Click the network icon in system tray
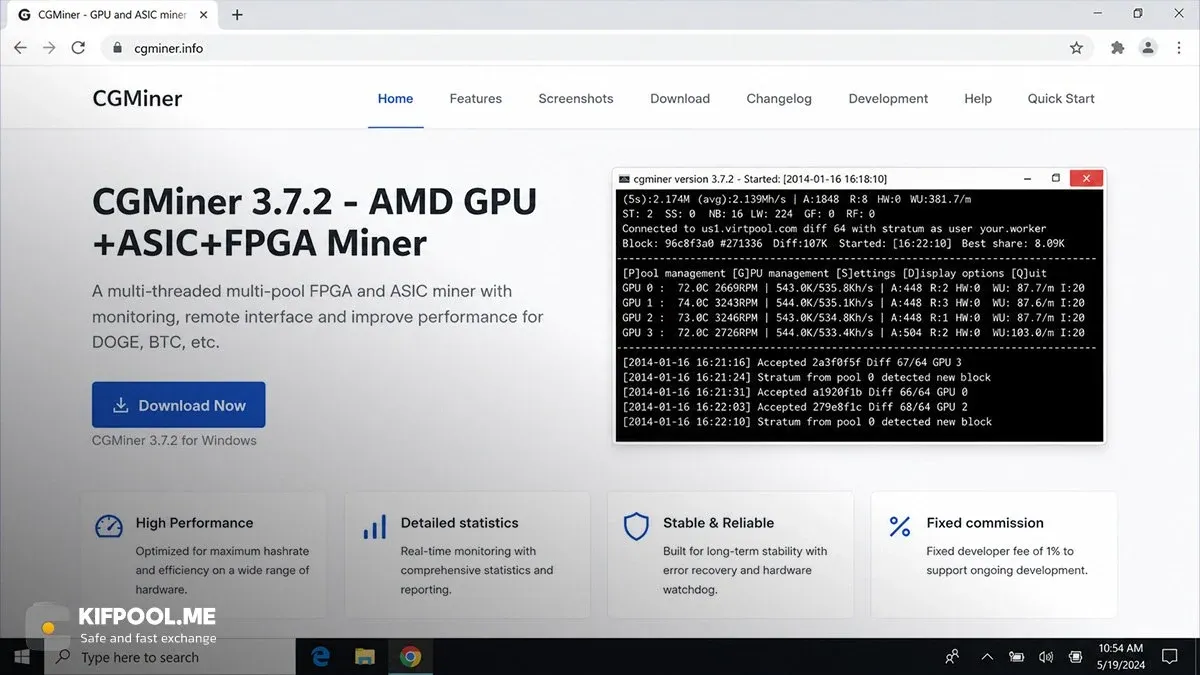 (x=1076, y=657)
